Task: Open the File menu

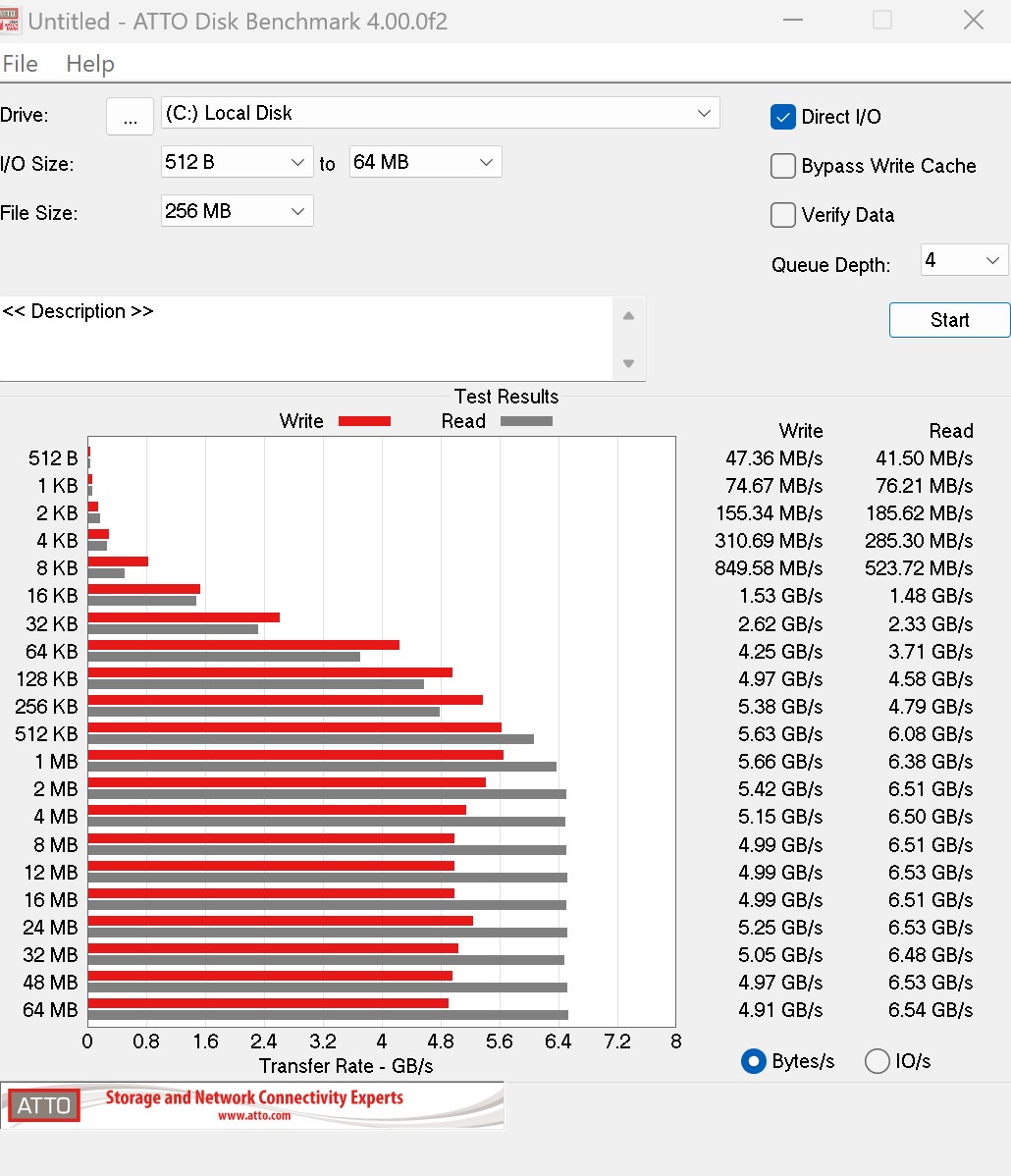Action: tap(21, 64)
